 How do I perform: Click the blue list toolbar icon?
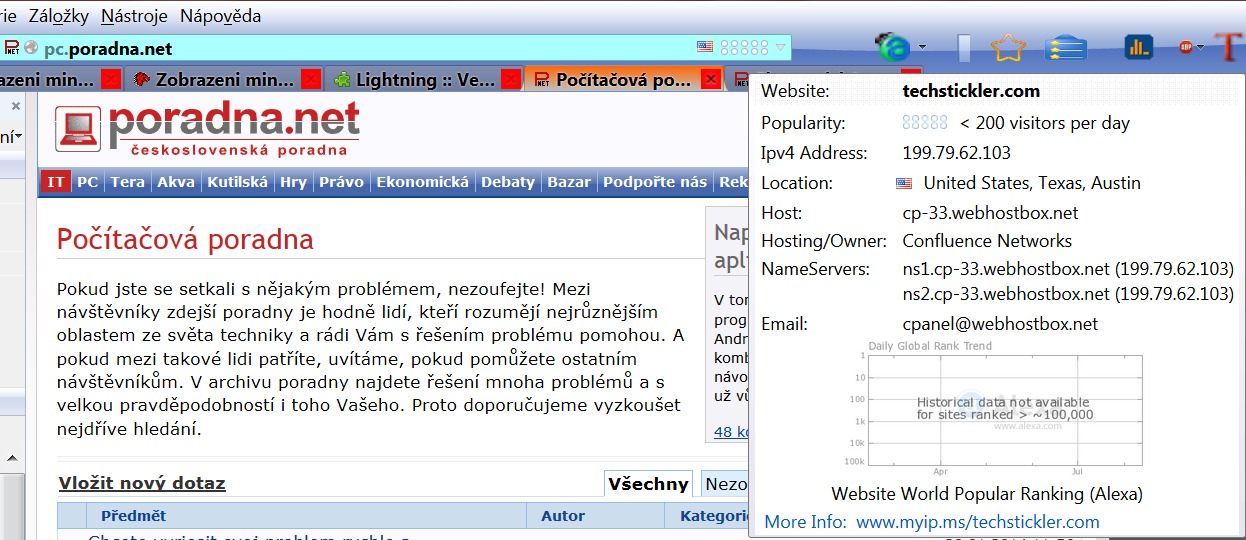[x=1066, y=47]
